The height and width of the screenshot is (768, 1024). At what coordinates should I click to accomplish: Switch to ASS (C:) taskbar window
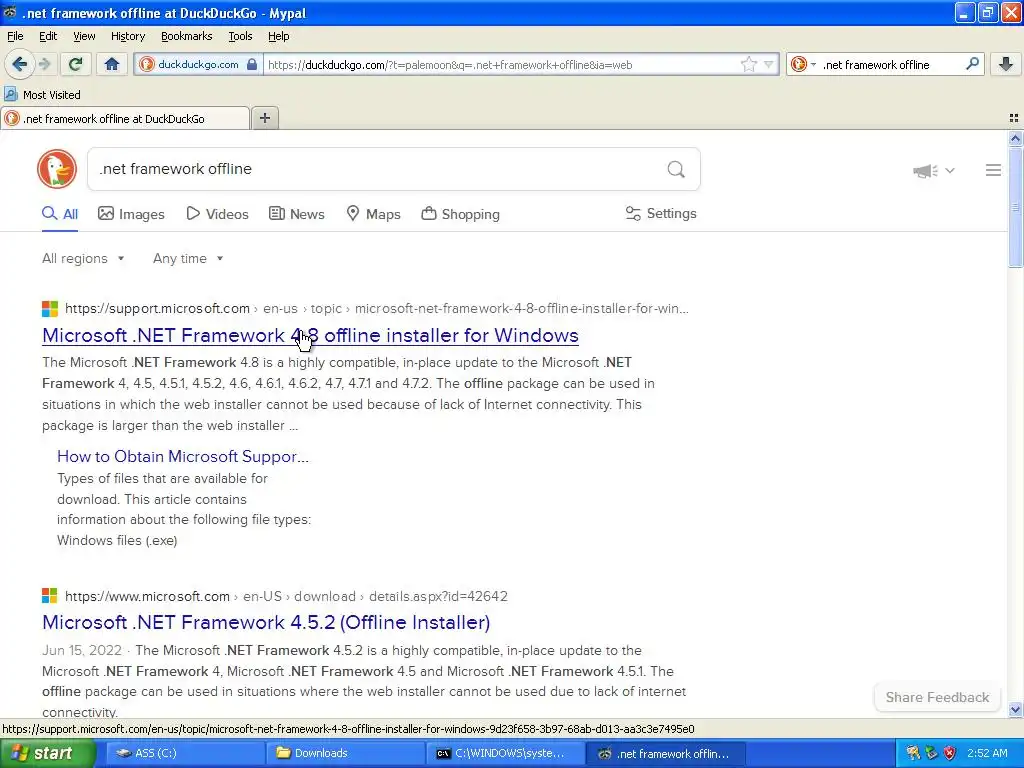[x=184, y=753]
